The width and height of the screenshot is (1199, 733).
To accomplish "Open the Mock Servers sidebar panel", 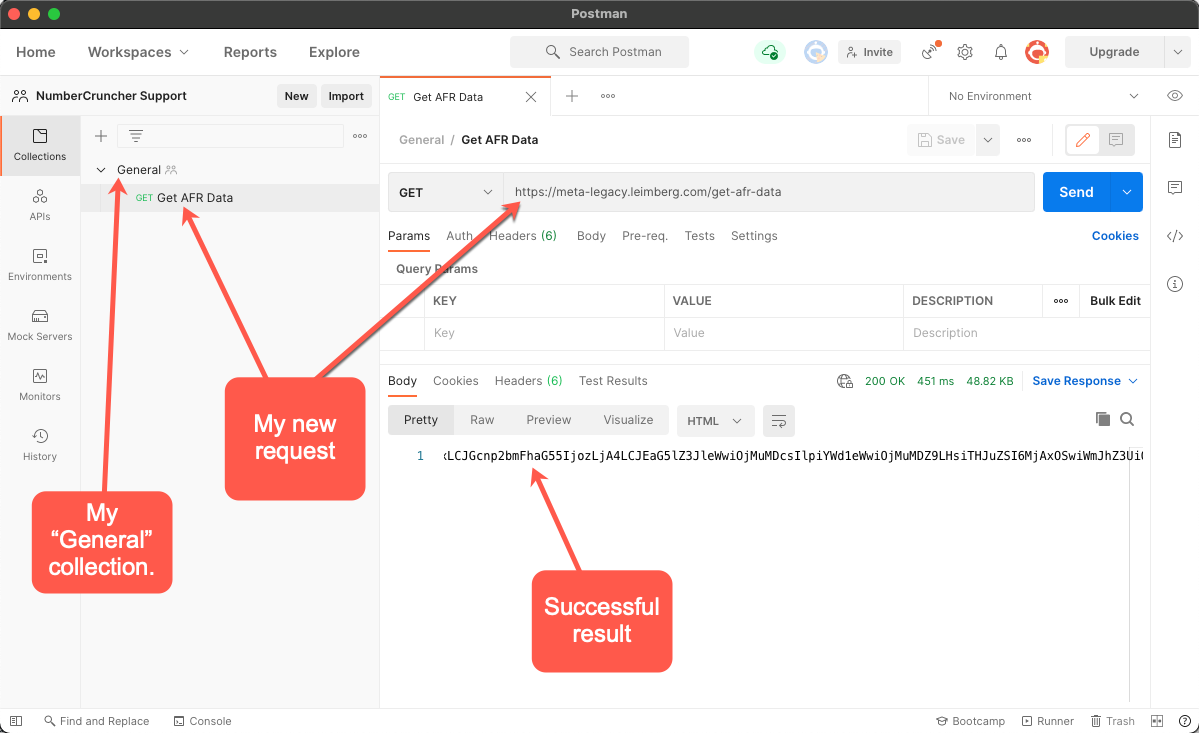I will click(40, 325).
